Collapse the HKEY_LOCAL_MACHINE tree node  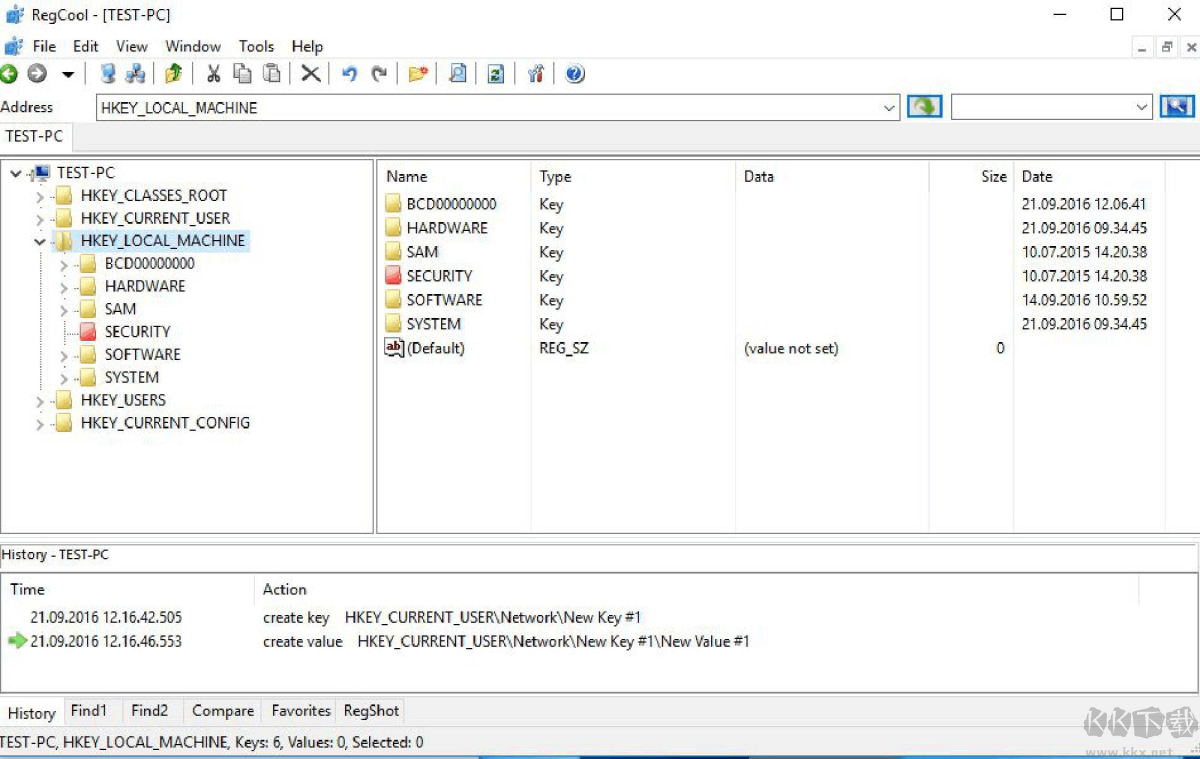tap(40, 241)
